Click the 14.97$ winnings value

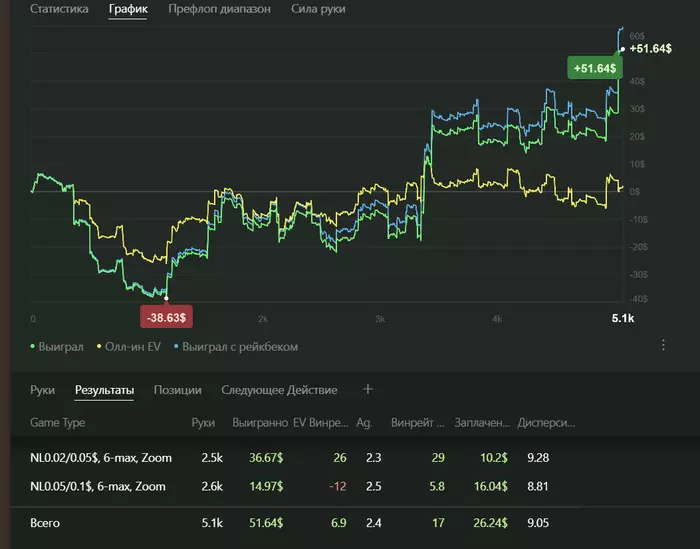pos(266,487)
